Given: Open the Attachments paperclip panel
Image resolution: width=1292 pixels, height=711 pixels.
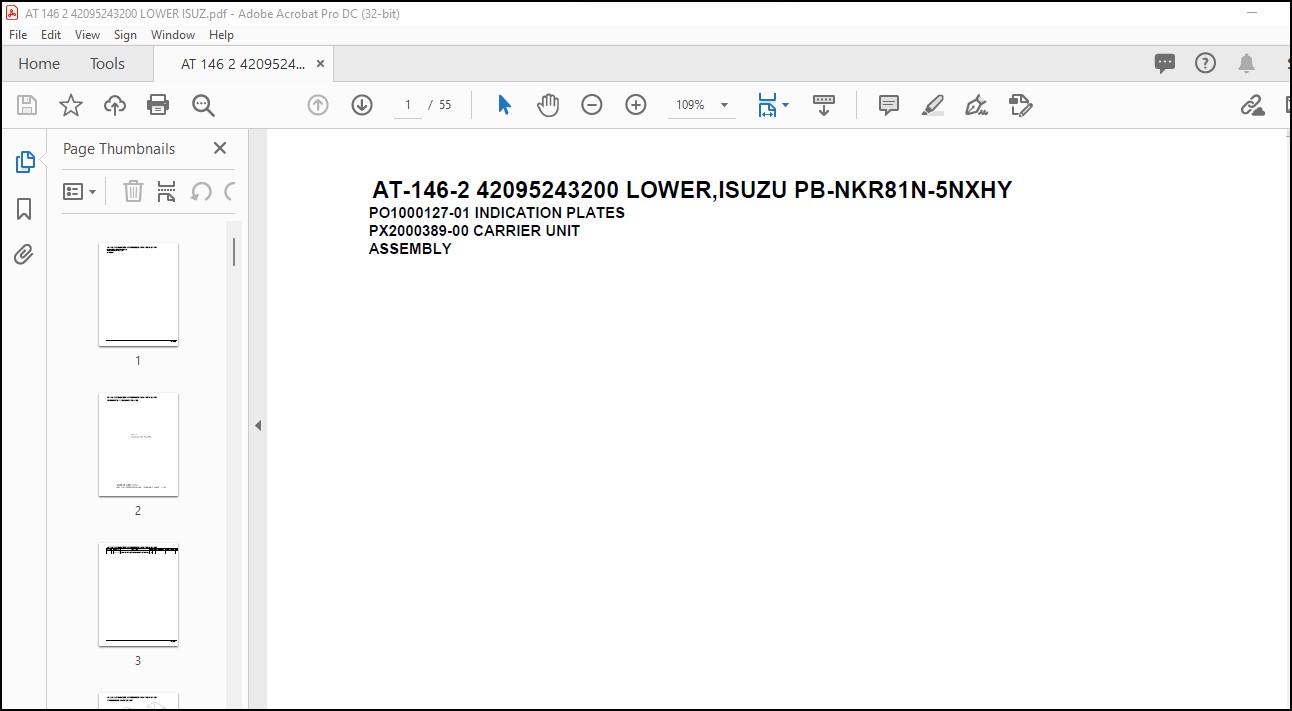Looking at the screenshot, I should tap(23, 254).
